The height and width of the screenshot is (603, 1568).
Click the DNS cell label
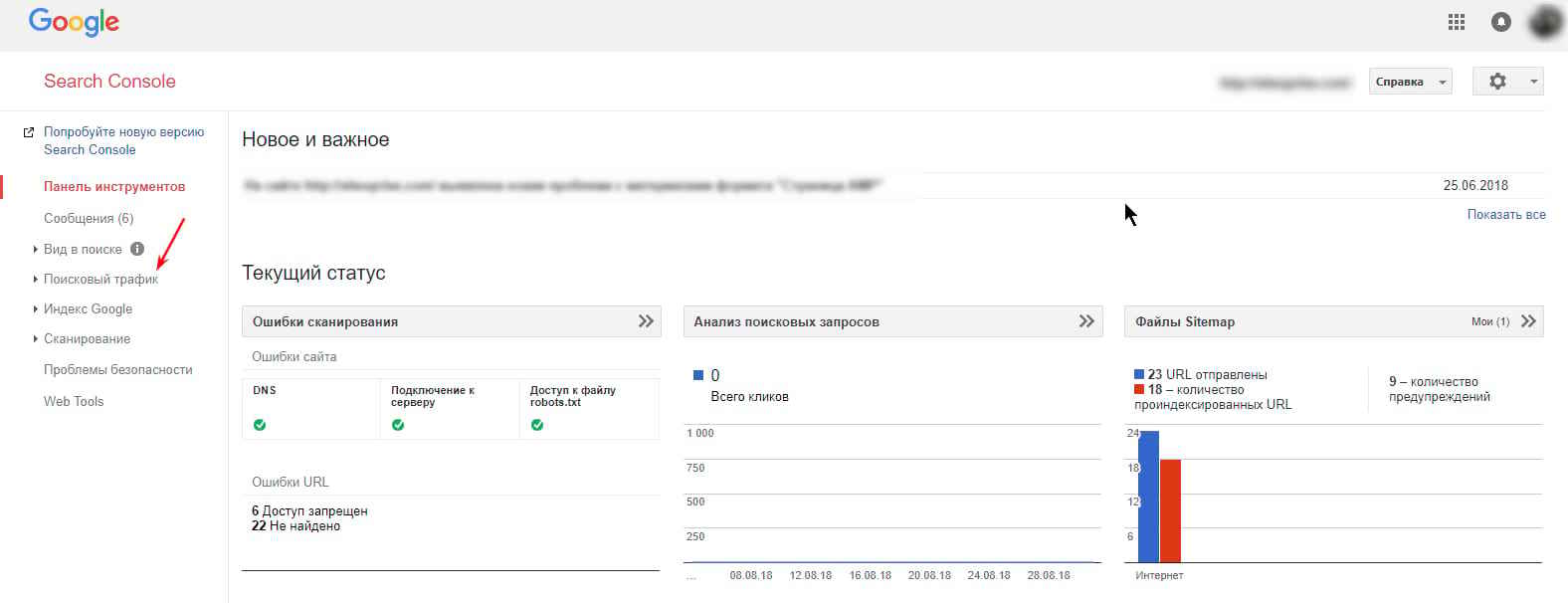tap(265, 390)
